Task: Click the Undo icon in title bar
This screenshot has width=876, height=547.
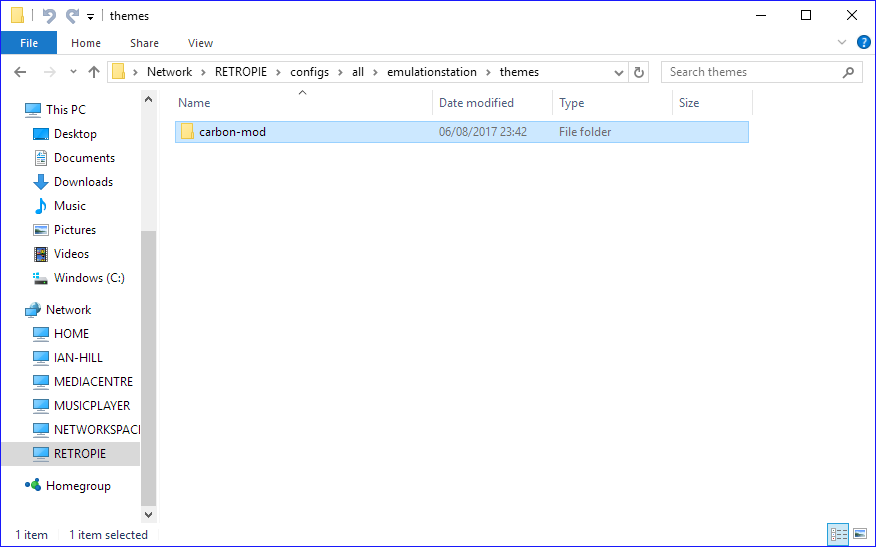Action: [49, 16]
